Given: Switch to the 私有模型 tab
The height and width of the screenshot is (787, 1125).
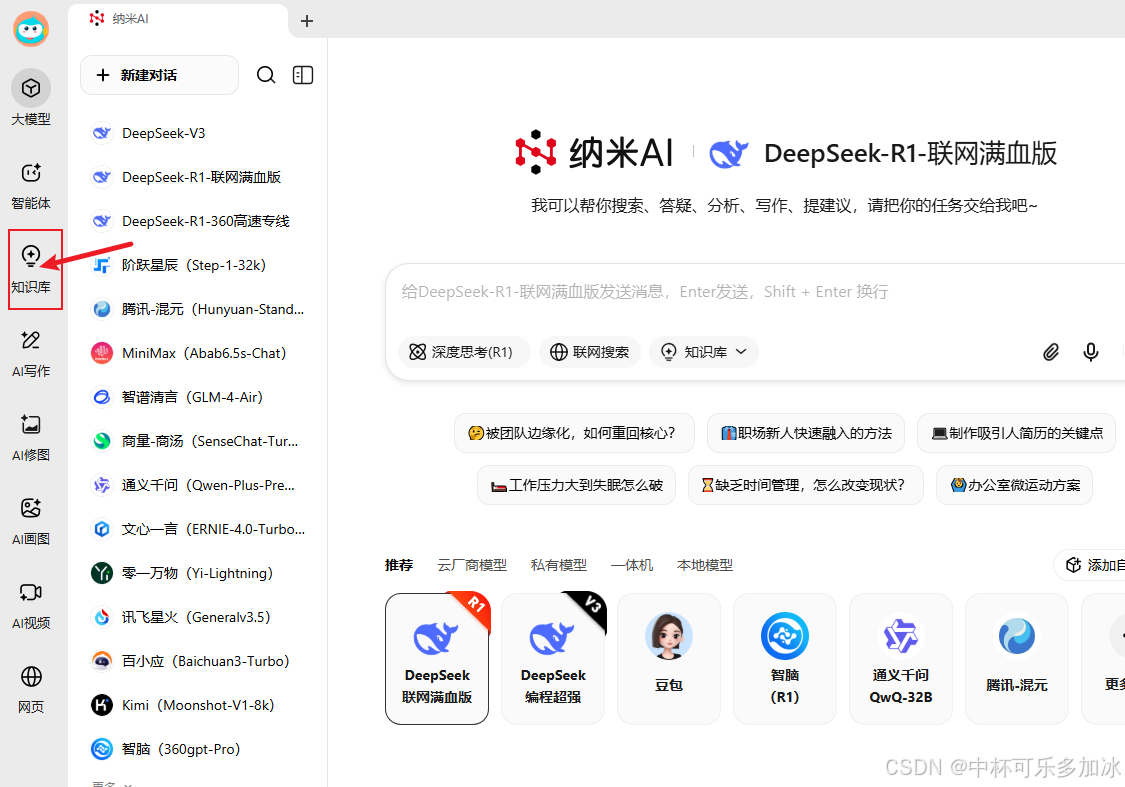Looking at the screenshot, I should [559, 565].
